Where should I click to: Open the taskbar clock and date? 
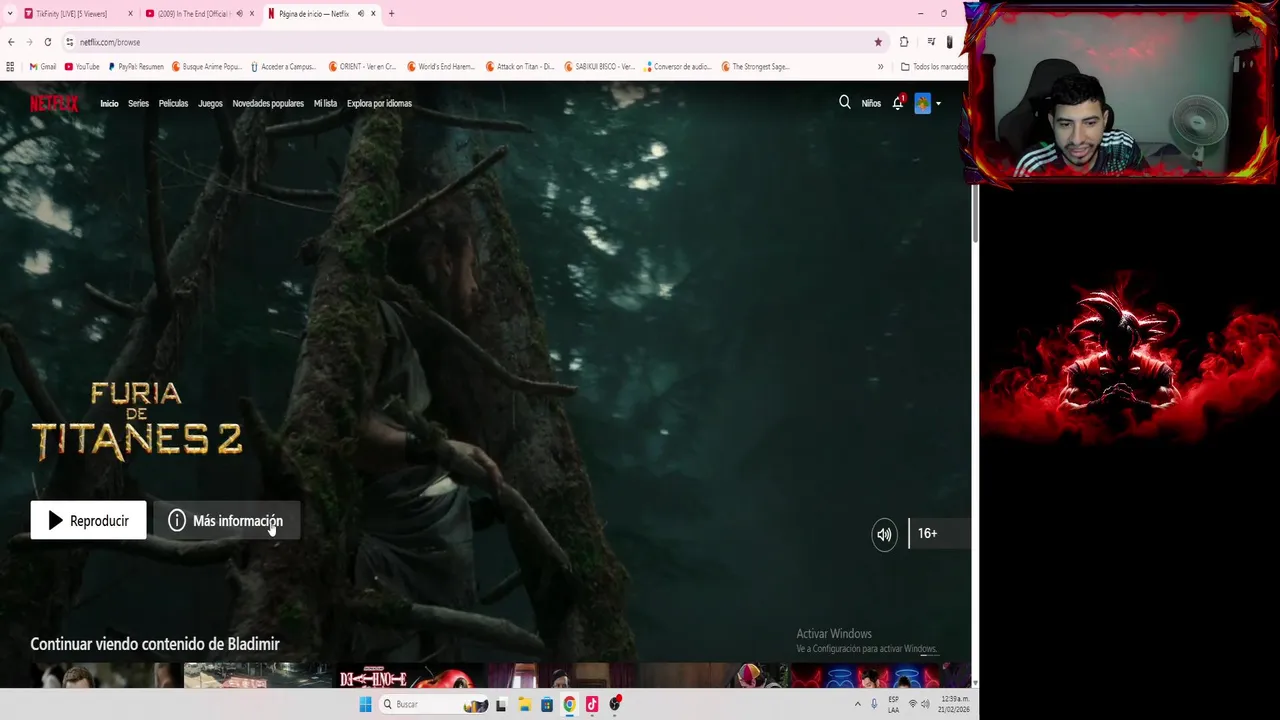point(955,704)
